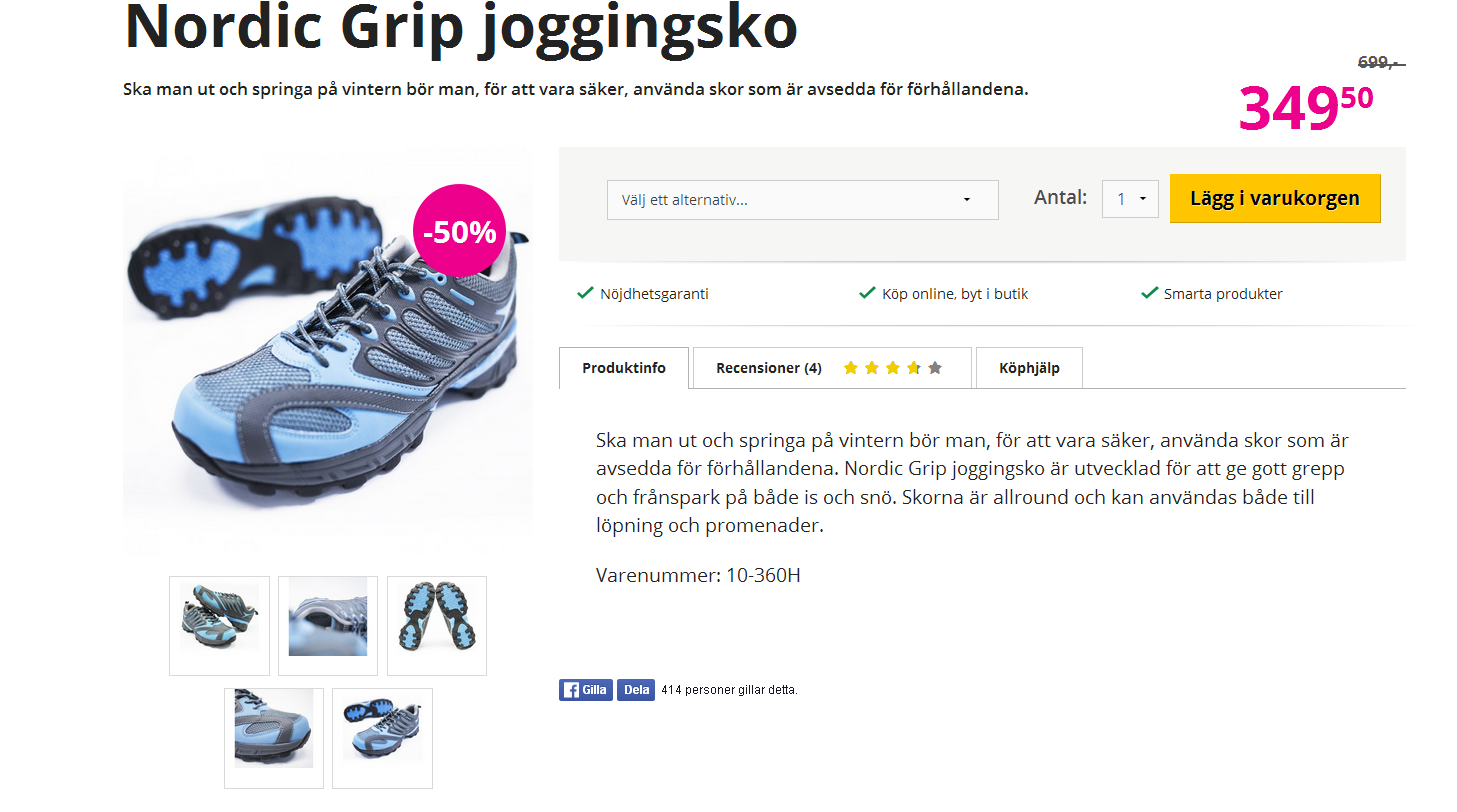Click Lägg i varukorgen button
1457x812 pixels.
(1275, 198)
